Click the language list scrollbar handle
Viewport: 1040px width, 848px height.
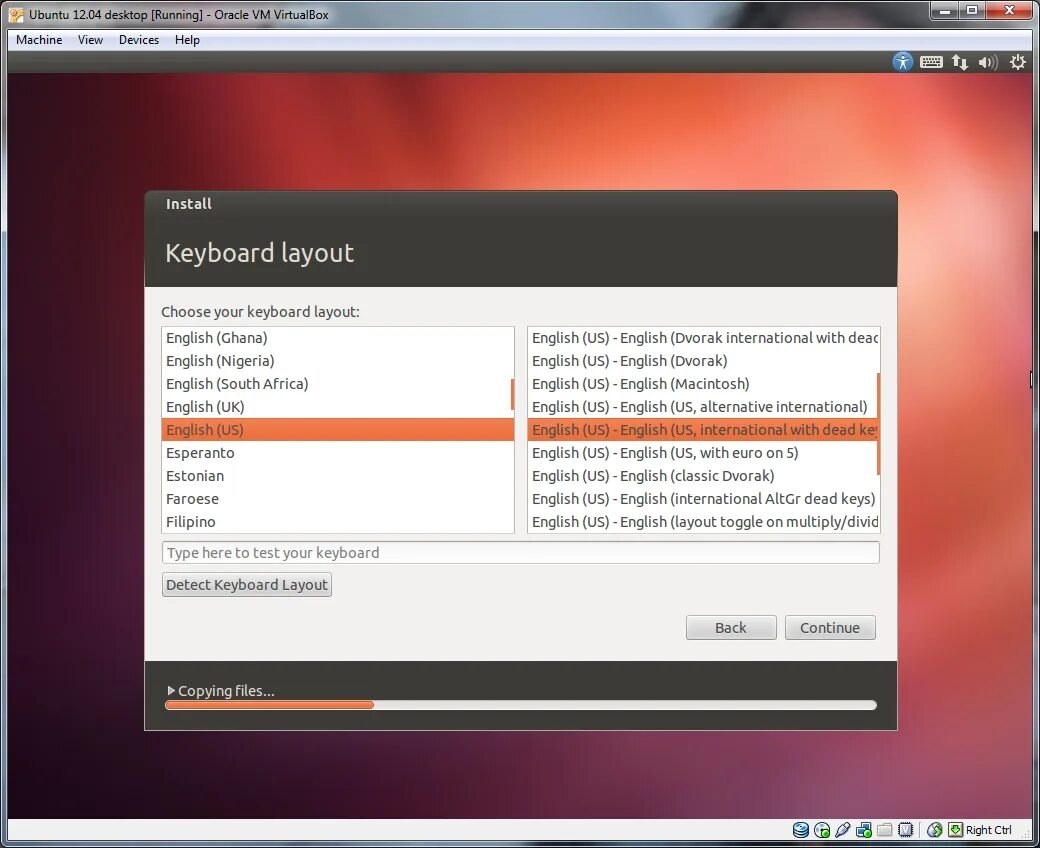(512, 394)
